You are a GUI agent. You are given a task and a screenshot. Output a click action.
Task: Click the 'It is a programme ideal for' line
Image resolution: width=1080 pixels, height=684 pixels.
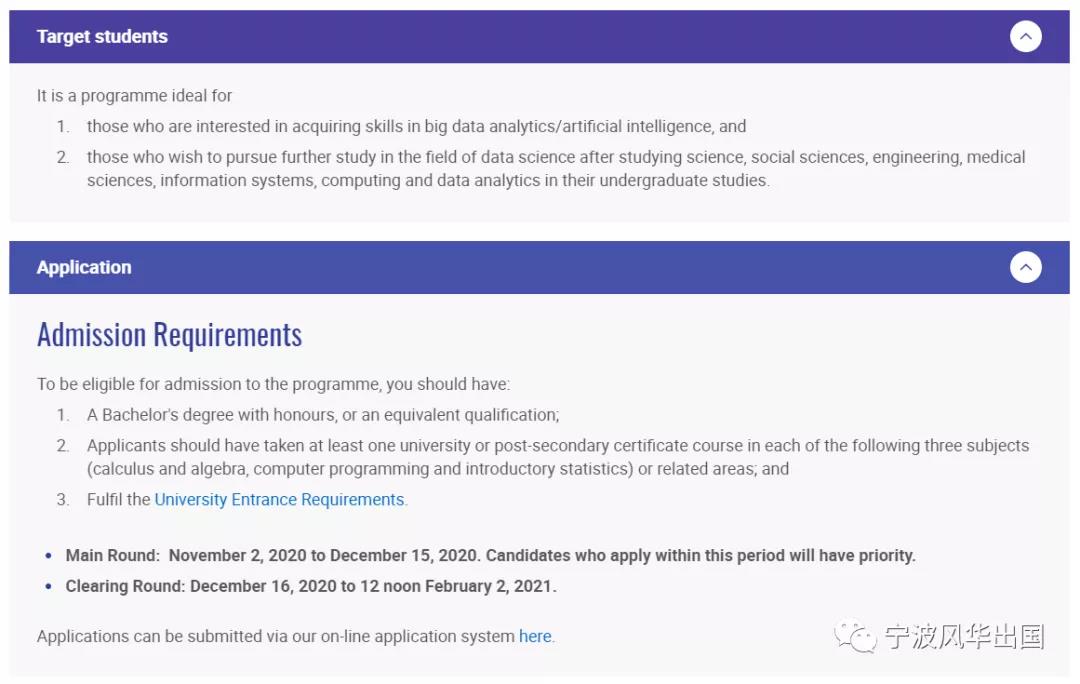click(134, 95)
